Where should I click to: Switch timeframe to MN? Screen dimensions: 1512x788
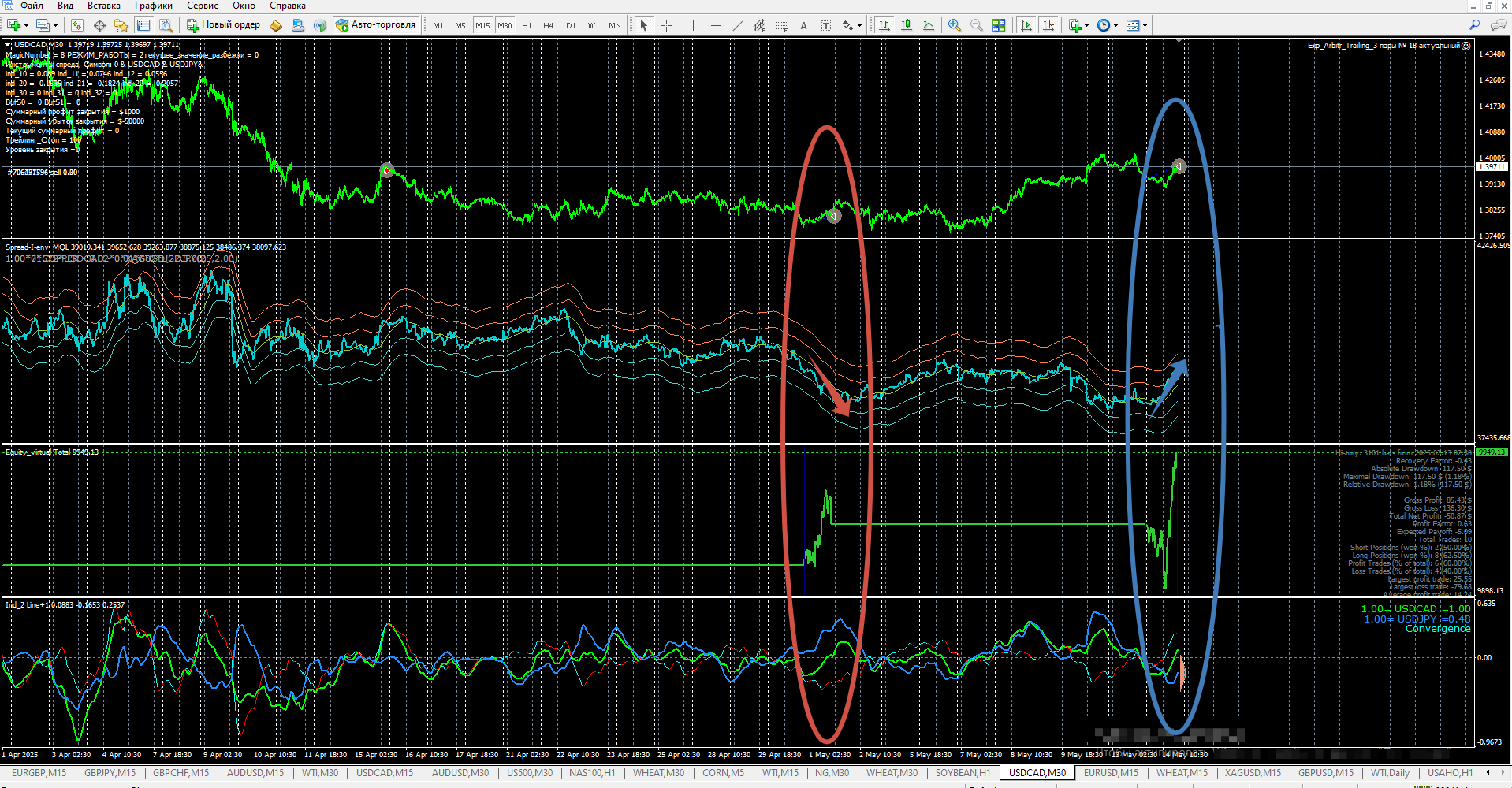[615, 25]
